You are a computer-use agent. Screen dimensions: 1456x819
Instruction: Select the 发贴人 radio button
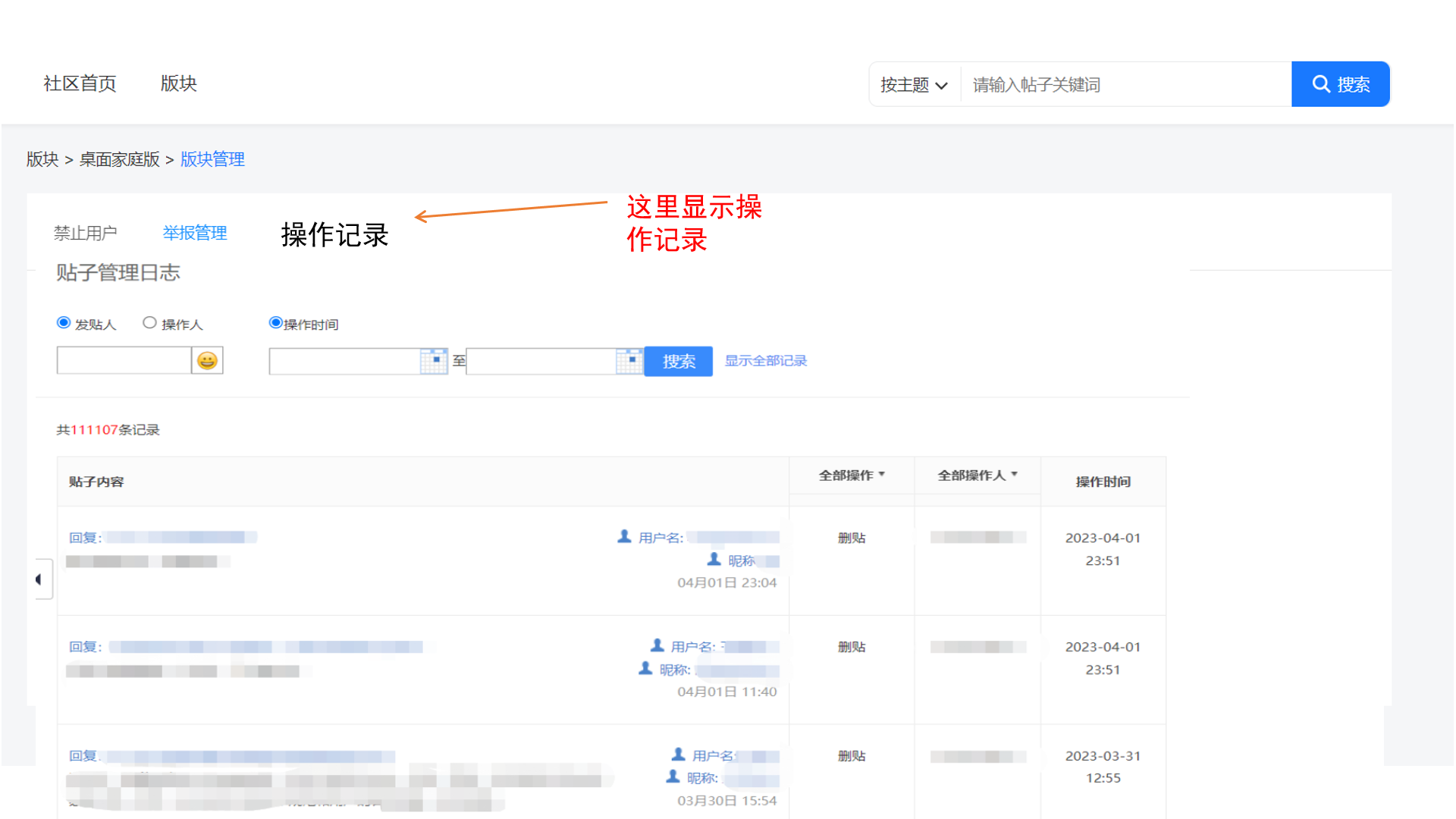coord(64,323)
